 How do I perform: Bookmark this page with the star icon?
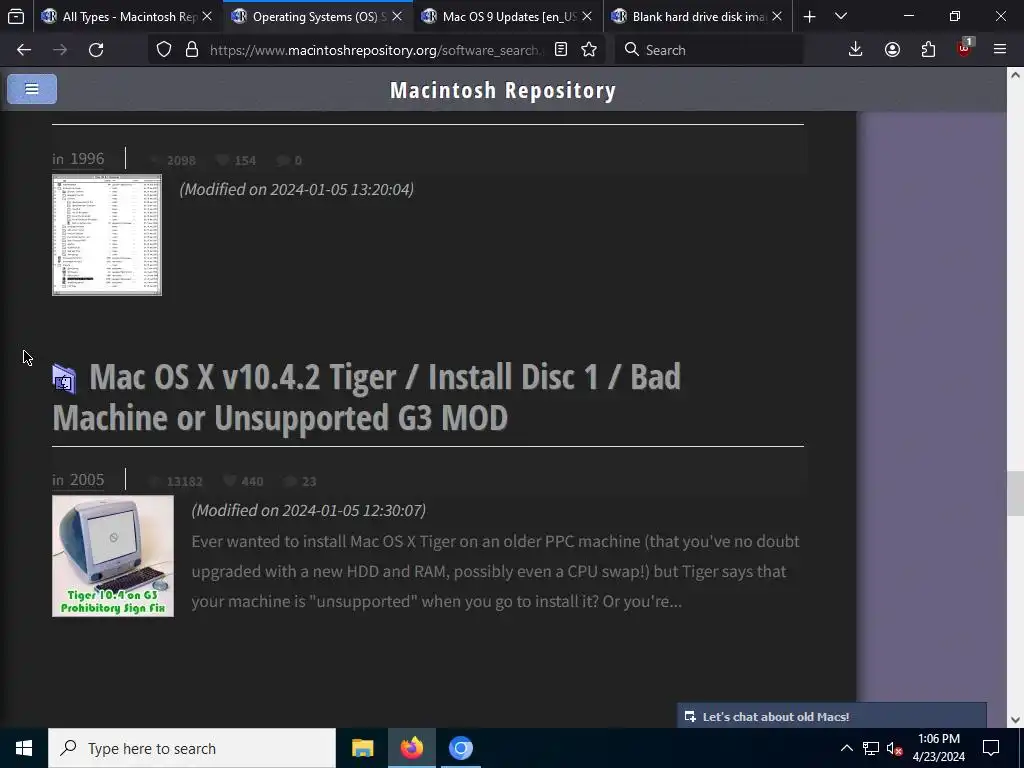[x=589, y=50]
